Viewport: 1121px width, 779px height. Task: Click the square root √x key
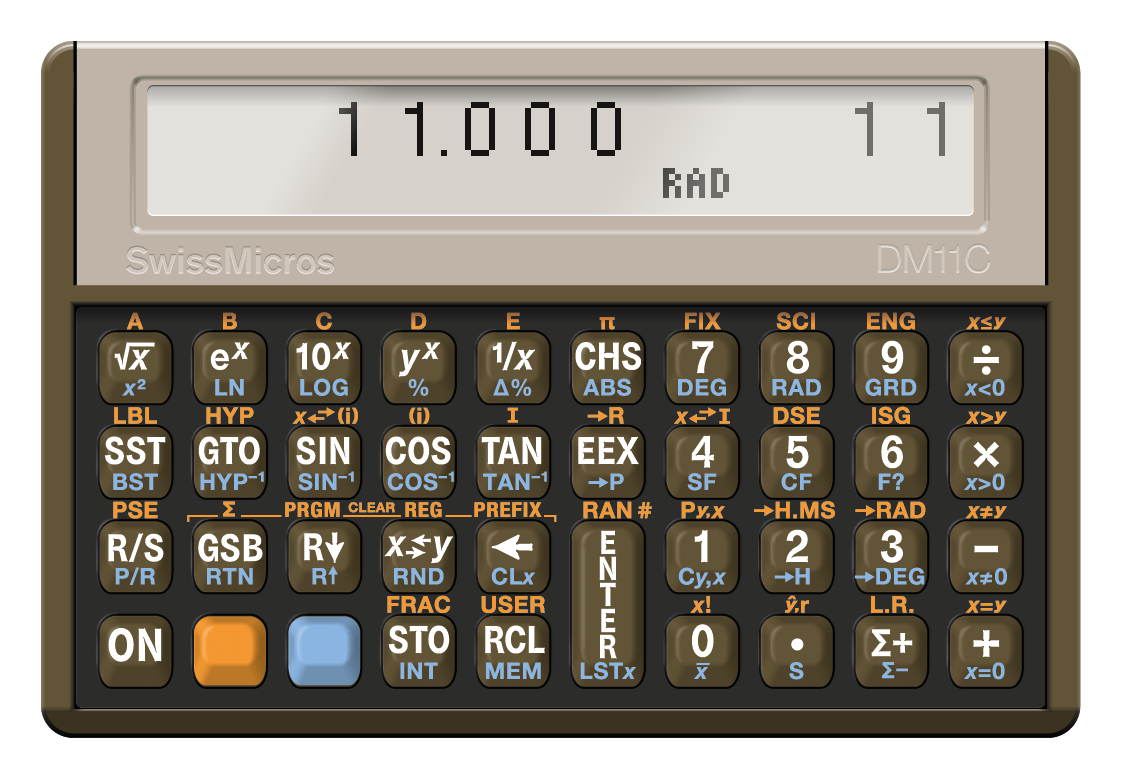(135, 368)
